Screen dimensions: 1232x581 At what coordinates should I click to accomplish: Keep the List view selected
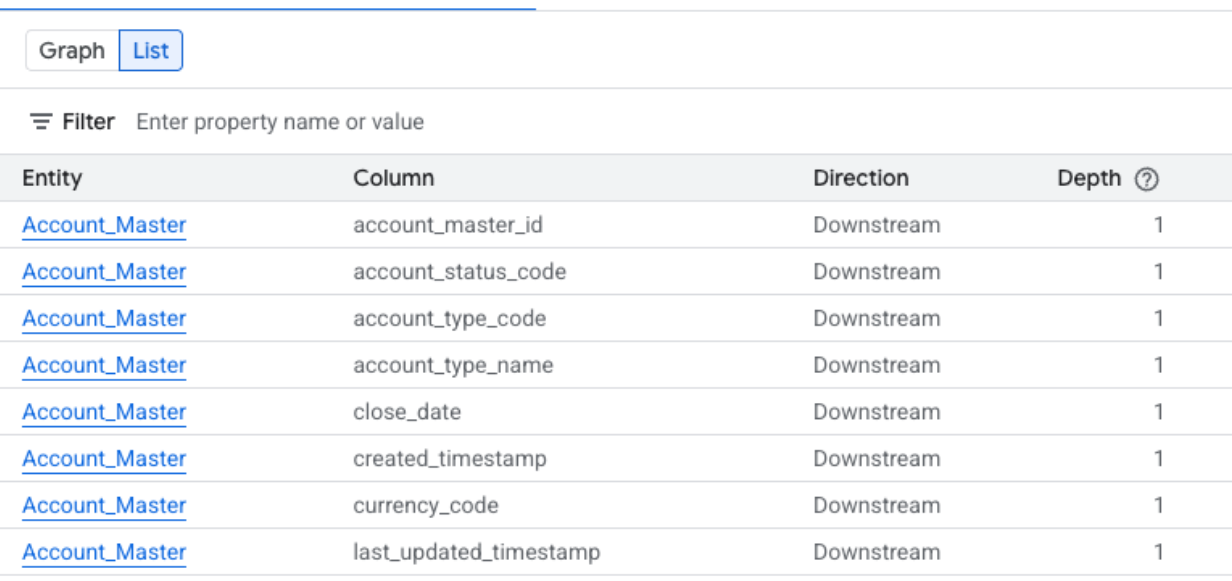(151, 50)
